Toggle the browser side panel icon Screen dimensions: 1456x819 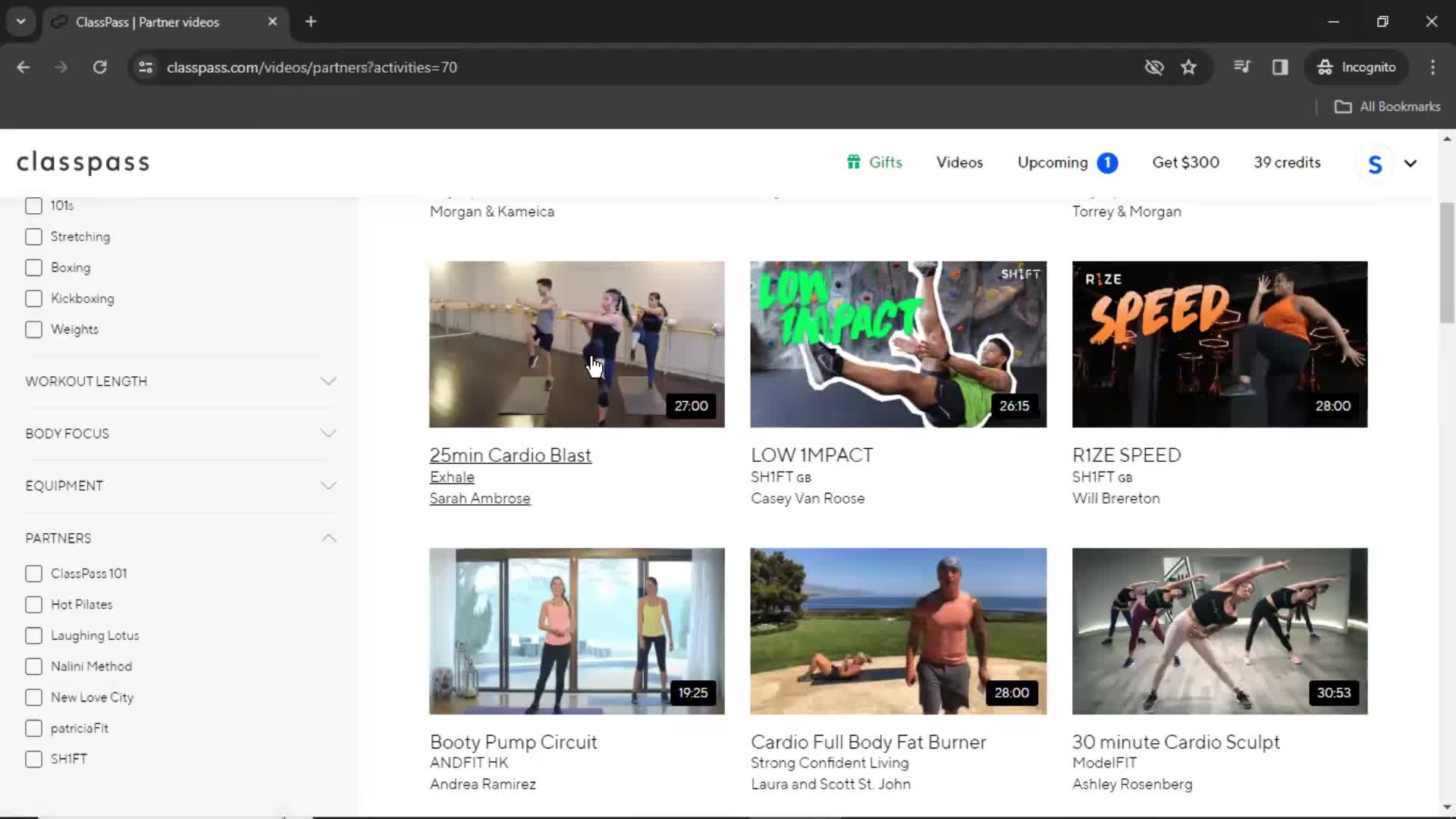pos(1280,67)
